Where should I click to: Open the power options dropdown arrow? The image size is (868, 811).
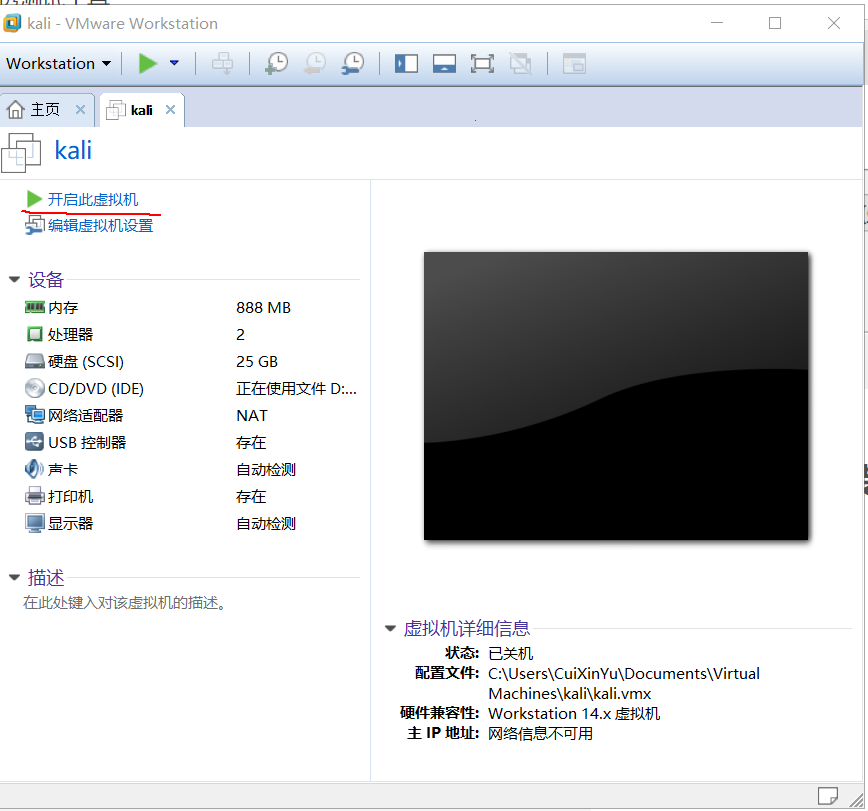click(174, 63)
